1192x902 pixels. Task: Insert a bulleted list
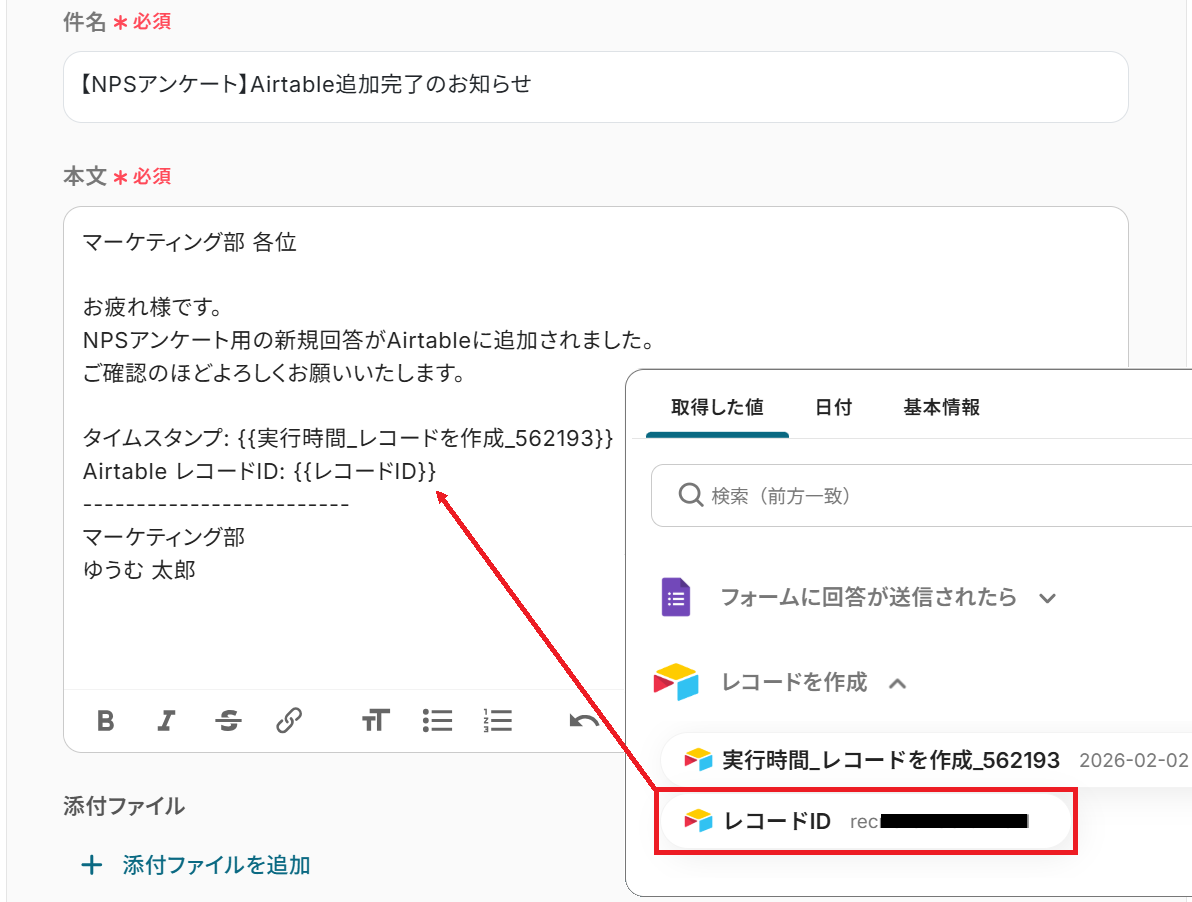click(437, 720)
